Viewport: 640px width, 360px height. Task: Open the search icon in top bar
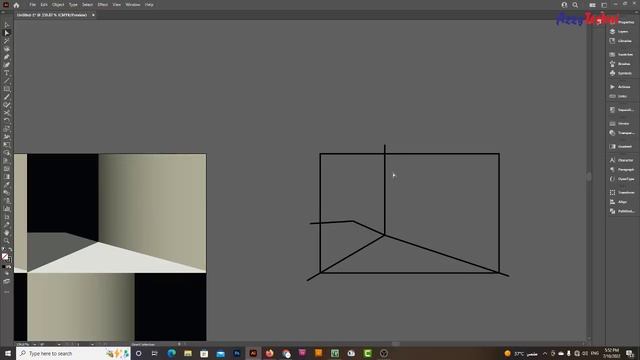click(575, 5)
